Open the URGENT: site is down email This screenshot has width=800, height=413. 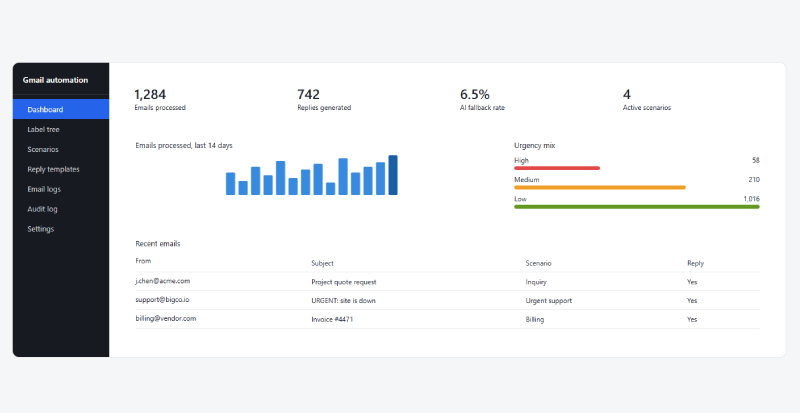[x=447, y=300]
